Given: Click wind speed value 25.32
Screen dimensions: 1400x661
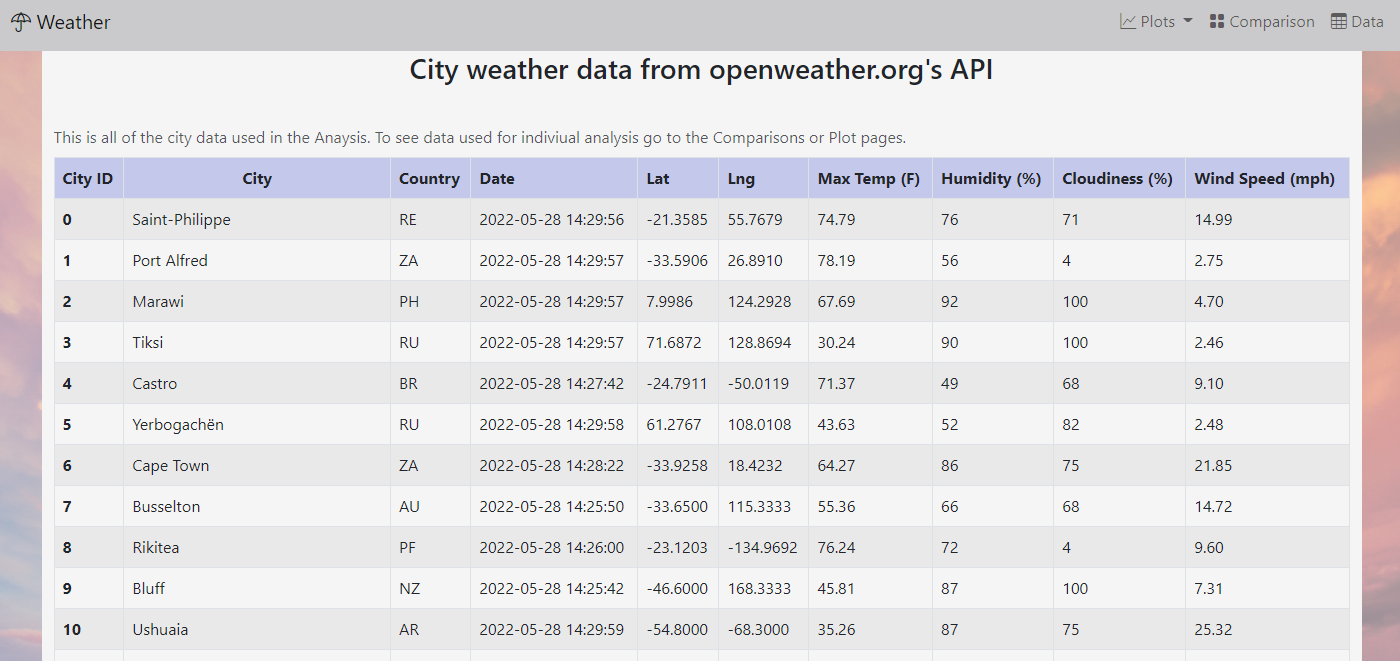Looking at the screenshot, I should 1213,629.
